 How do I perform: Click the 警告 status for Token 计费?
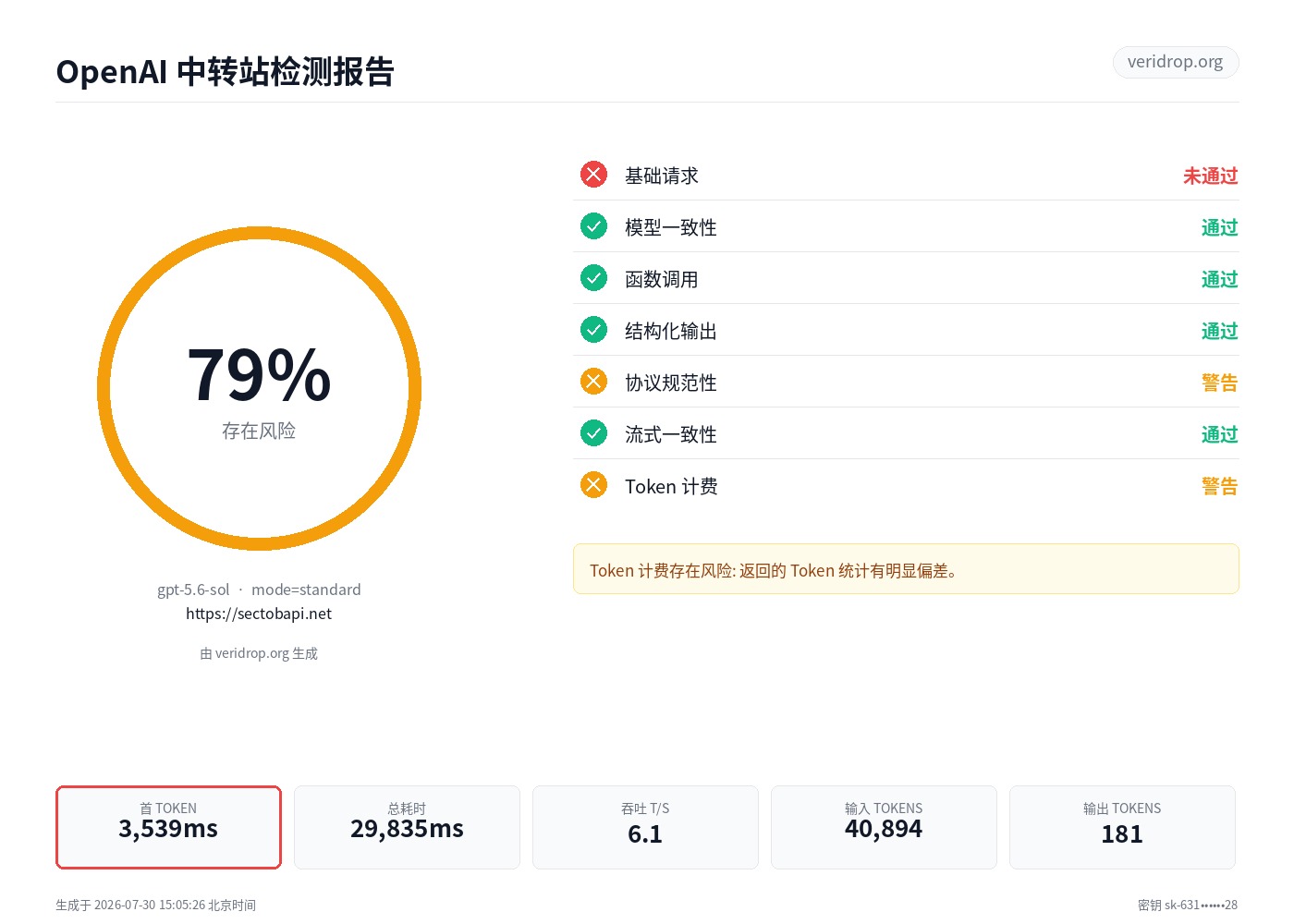(x=1219, y=486)
